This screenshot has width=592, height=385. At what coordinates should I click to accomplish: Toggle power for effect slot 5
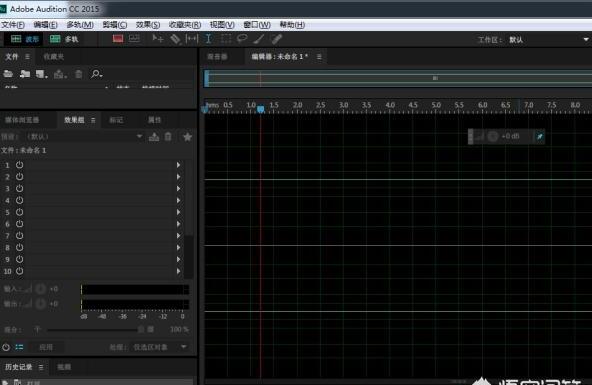point(20,212)
